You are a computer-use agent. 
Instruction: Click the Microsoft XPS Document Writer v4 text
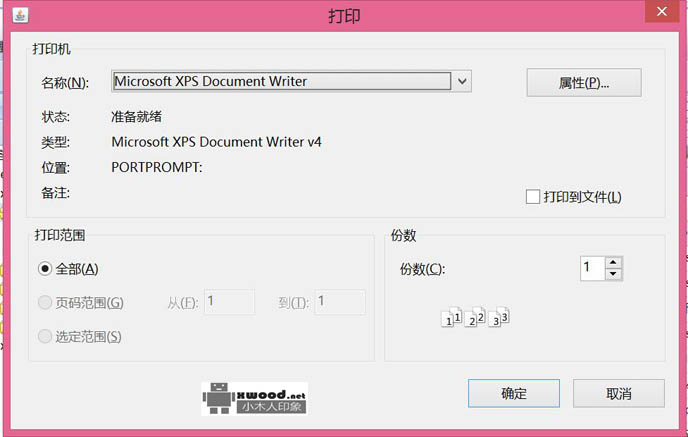click(216, 142)
